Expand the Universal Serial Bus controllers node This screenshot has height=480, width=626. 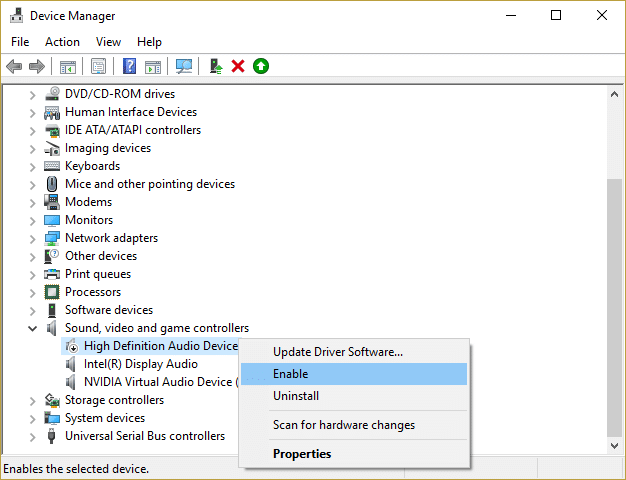tap(33, 436)
